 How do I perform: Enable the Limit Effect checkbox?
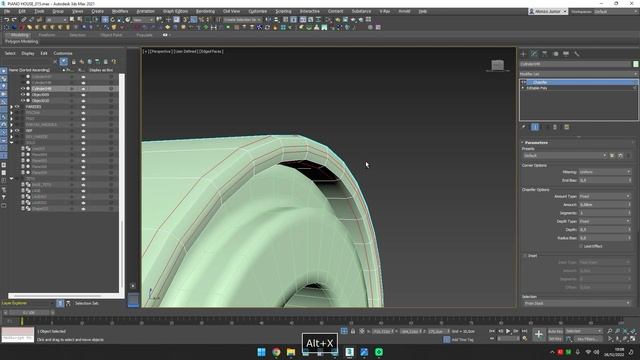tap(581, 246)
